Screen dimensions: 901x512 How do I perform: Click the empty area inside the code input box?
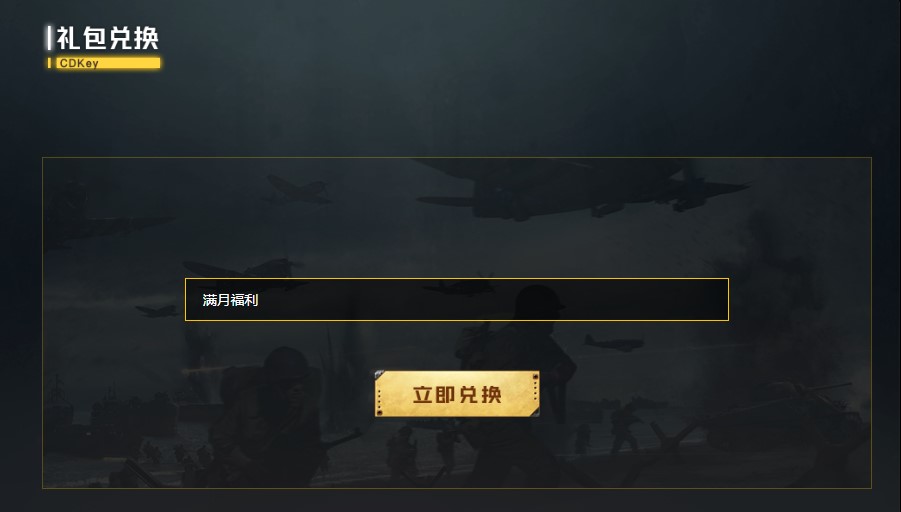point(494,299)
